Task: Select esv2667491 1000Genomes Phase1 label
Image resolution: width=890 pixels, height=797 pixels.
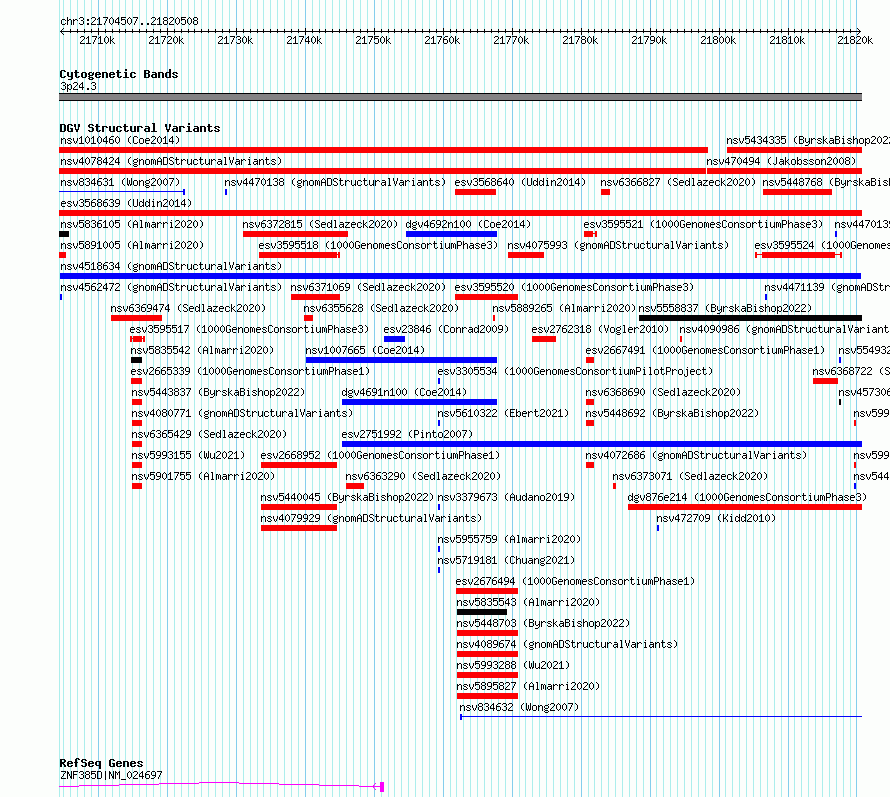Action: [705, 350]
